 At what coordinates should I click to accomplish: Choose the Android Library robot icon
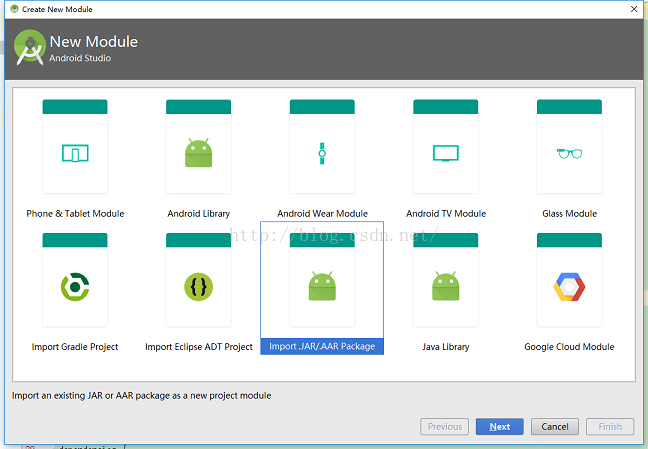198,153
